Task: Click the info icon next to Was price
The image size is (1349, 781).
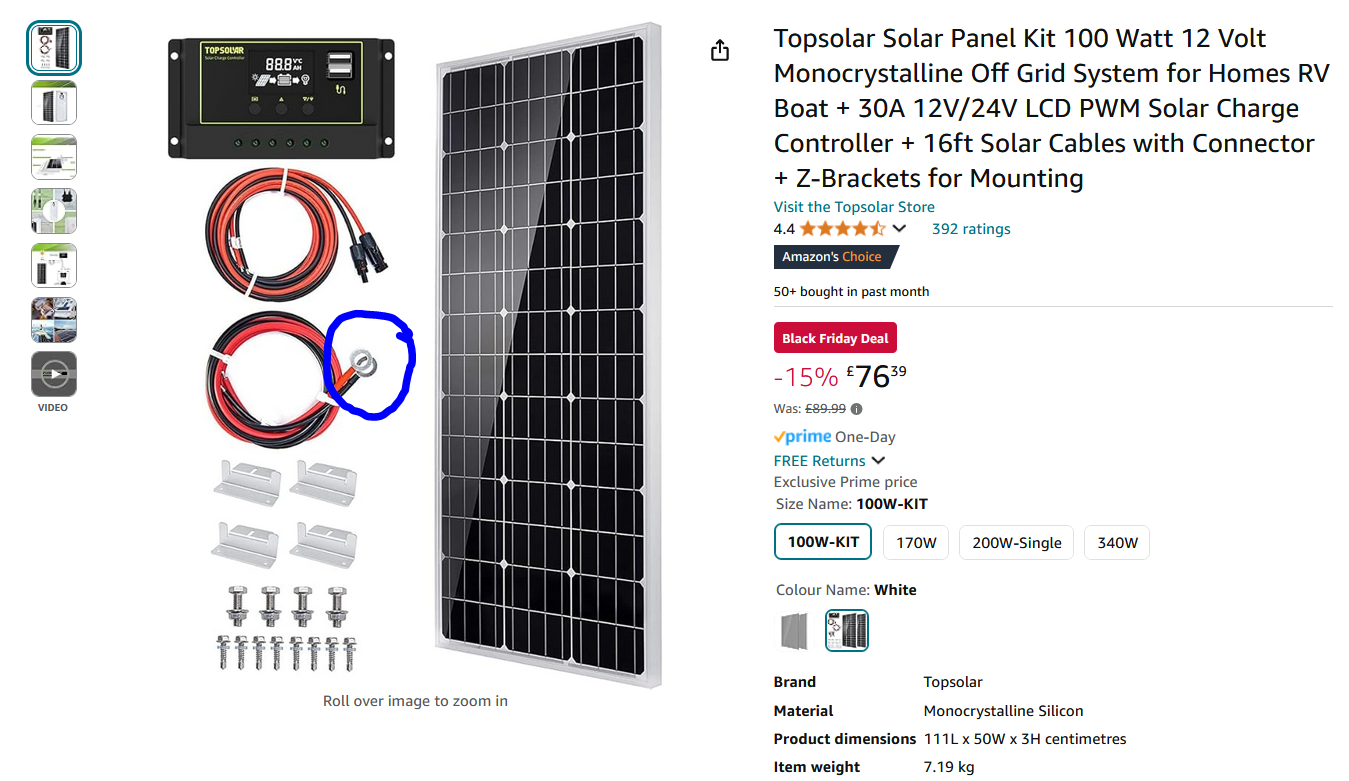Action: tap(856, 408)
